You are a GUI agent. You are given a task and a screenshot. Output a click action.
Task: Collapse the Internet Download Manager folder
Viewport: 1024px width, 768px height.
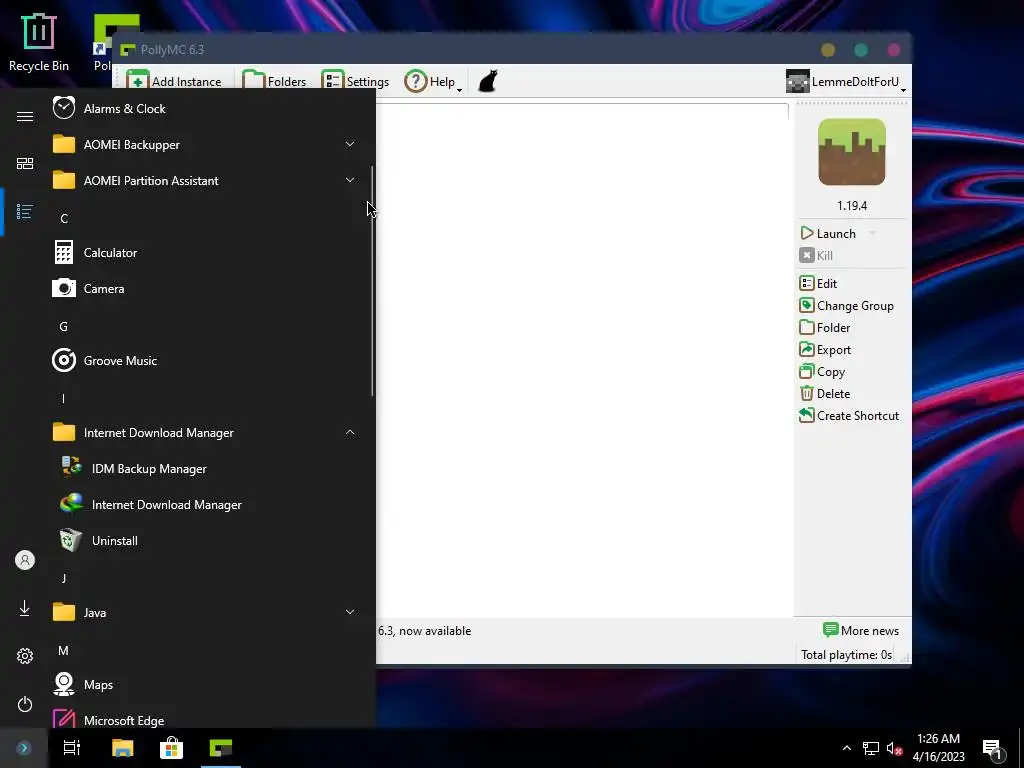tap(206, 432)
